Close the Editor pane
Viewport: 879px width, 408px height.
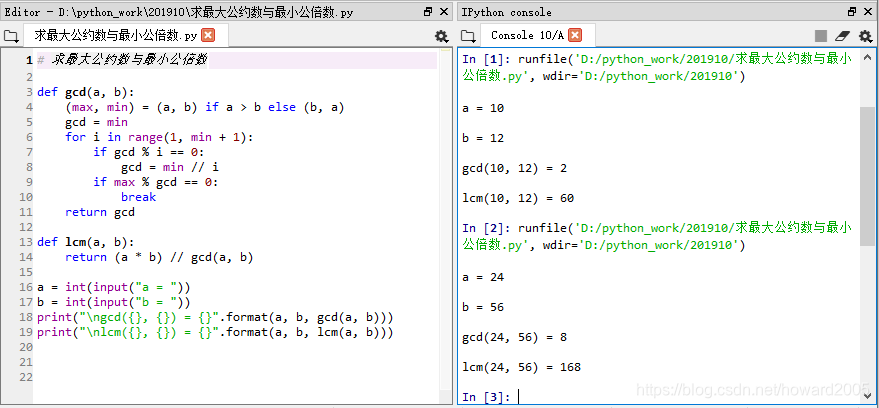[444, 11]
